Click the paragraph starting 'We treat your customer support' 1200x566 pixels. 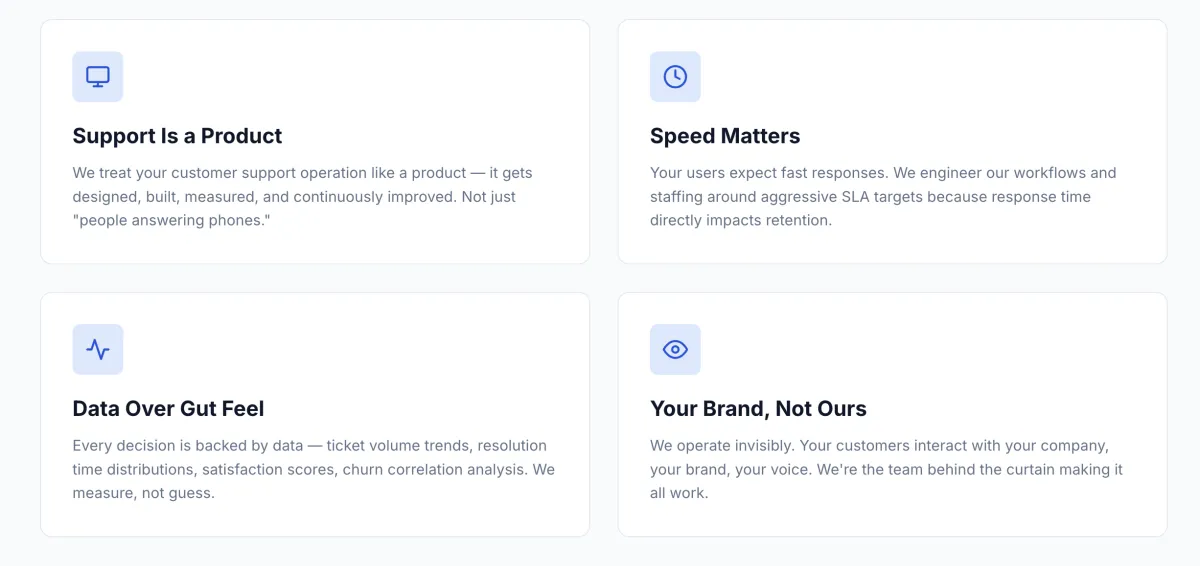click(x=303, y=197)
